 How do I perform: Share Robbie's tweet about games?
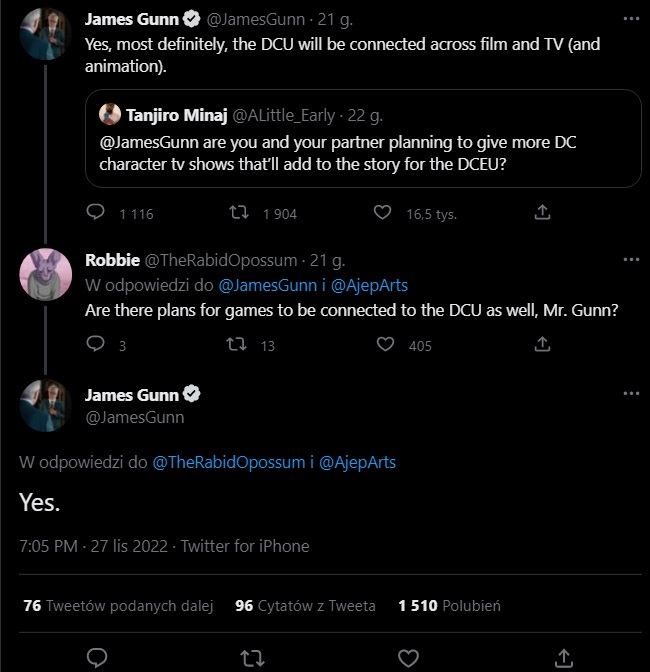tap(542, 345)
